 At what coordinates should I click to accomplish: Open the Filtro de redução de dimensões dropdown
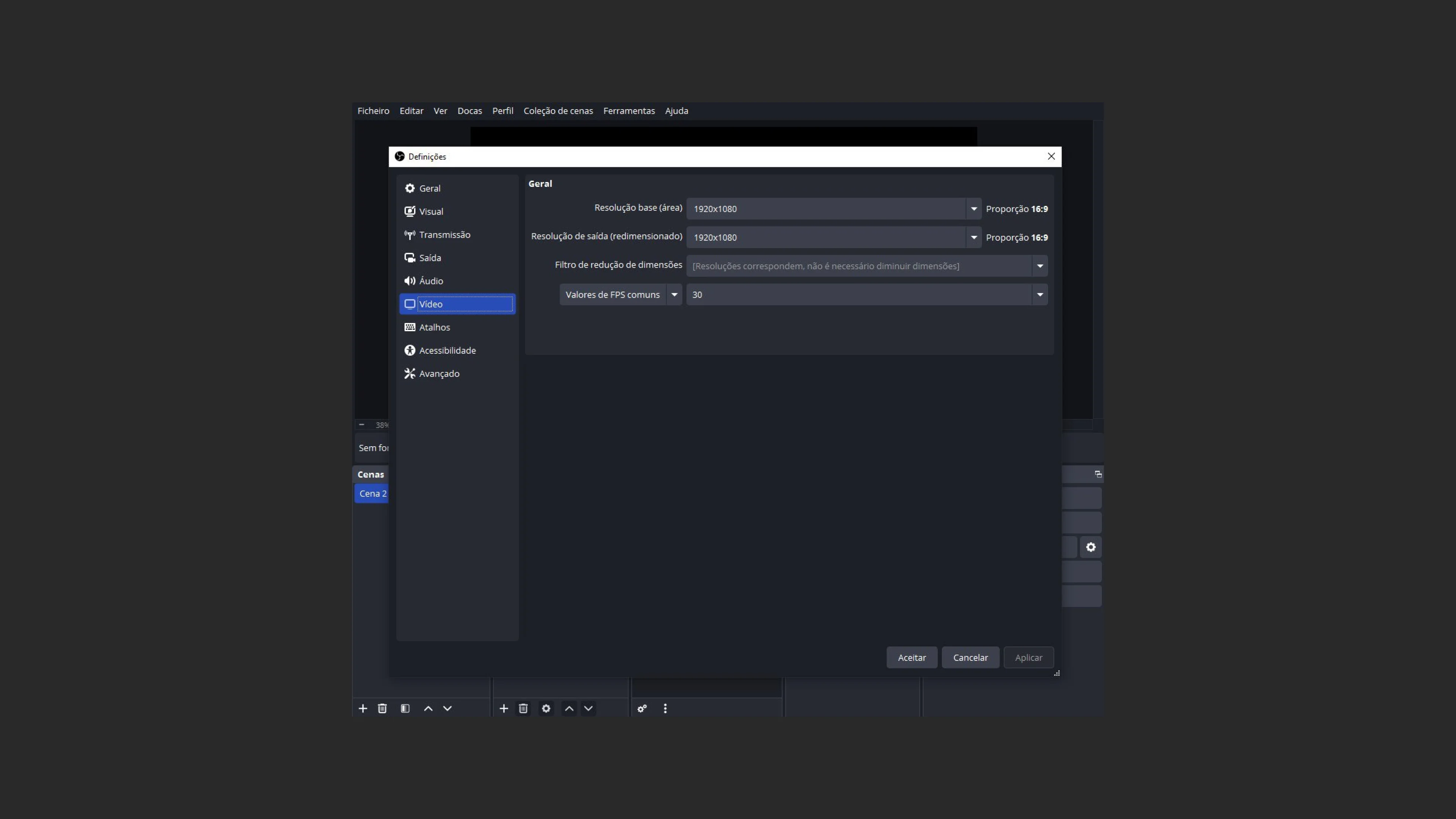(x=867, y=266)
